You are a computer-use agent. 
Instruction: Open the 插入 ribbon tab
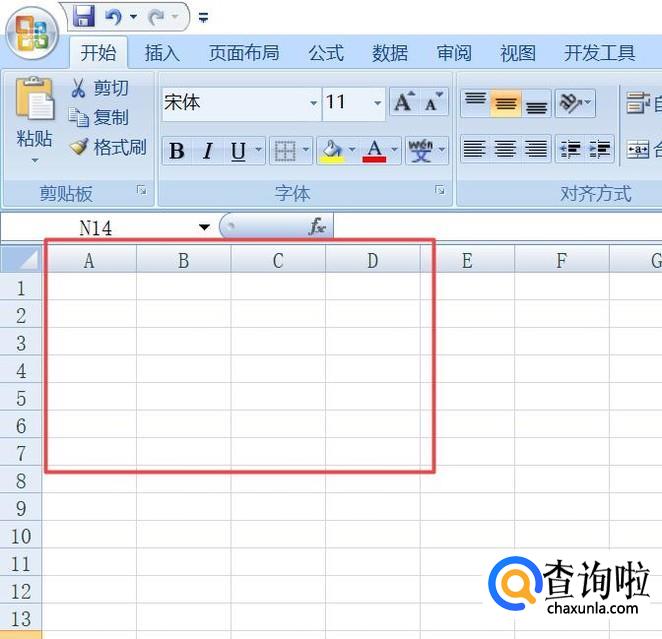tap(163, 53)
